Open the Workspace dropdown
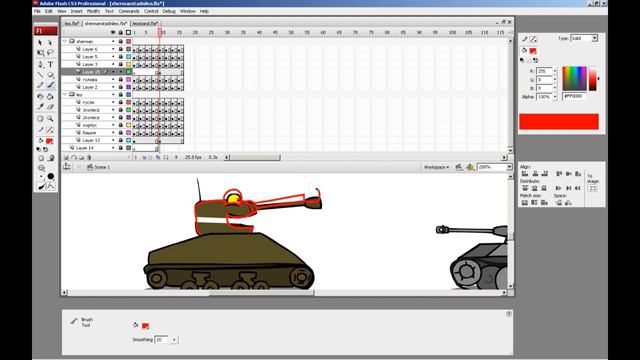 click(x=436, y=167)
